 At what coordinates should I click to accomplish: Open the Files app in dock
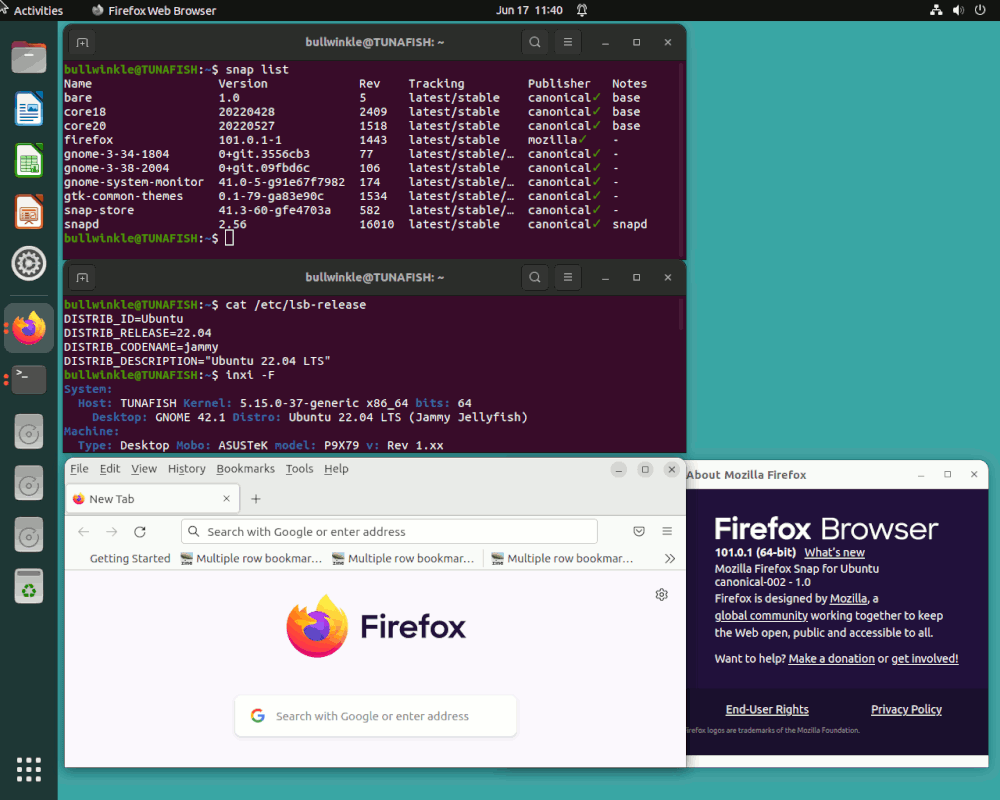pyautogui.click(x=29, y=57)
